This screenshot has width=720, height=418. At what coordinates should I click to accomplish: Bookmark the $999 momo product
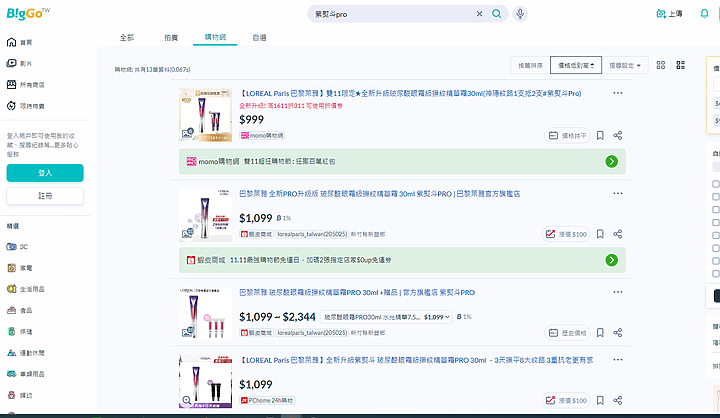(600, 136)
